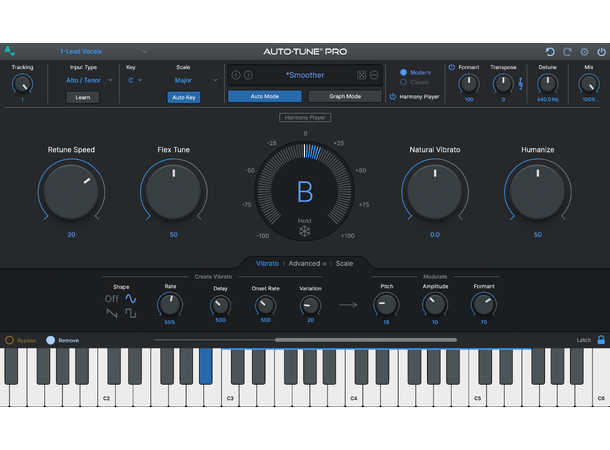Screen dimensions: 610x450
Task: Switch to the Vibrato tab
Action: (x=267, y=263)
